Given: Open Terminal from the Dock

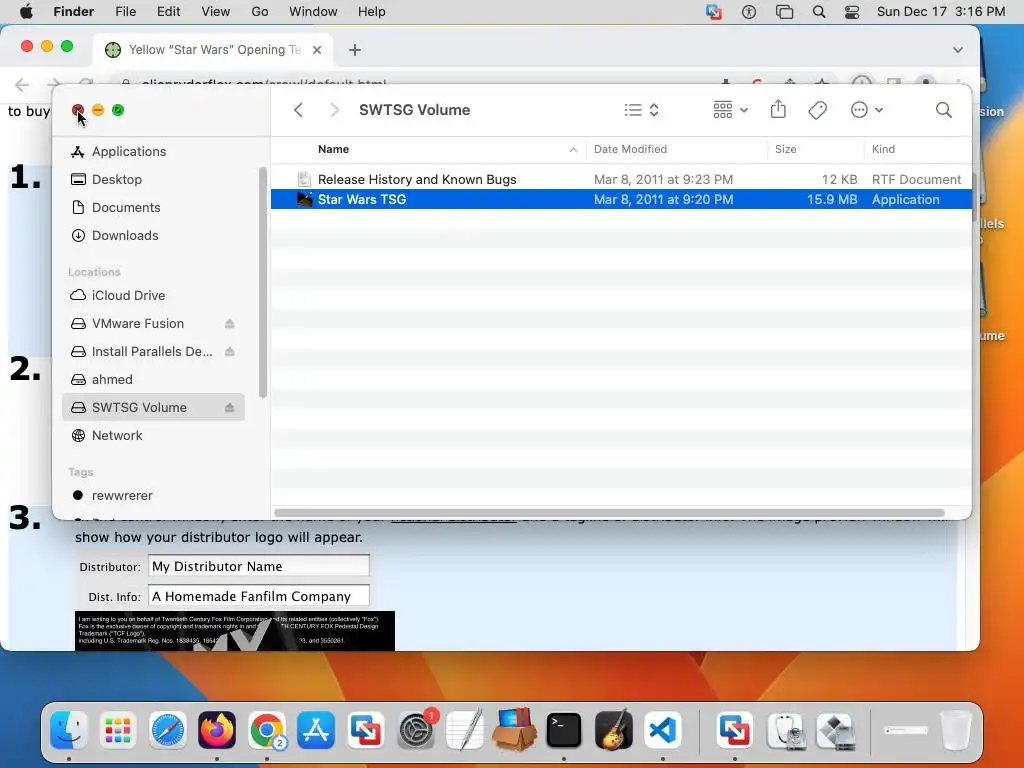Looking at the screenshot, I should click(x=564, y=729).
